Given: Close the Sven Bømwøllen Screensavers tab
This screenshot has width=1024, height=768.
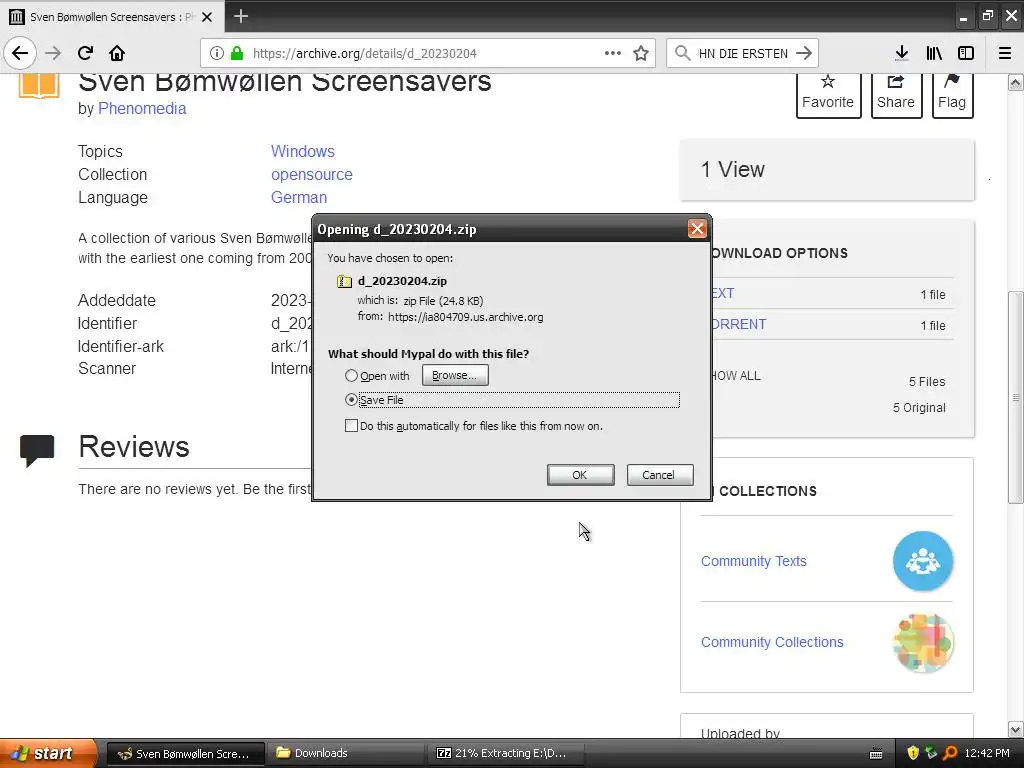Looking at the screenshot, I should (207, 17).
